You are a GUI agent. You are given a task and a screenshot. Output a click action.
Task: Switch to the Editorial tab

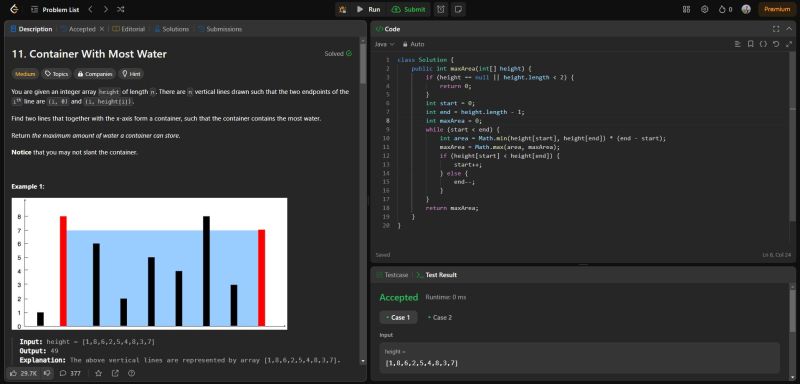point(129,29)
